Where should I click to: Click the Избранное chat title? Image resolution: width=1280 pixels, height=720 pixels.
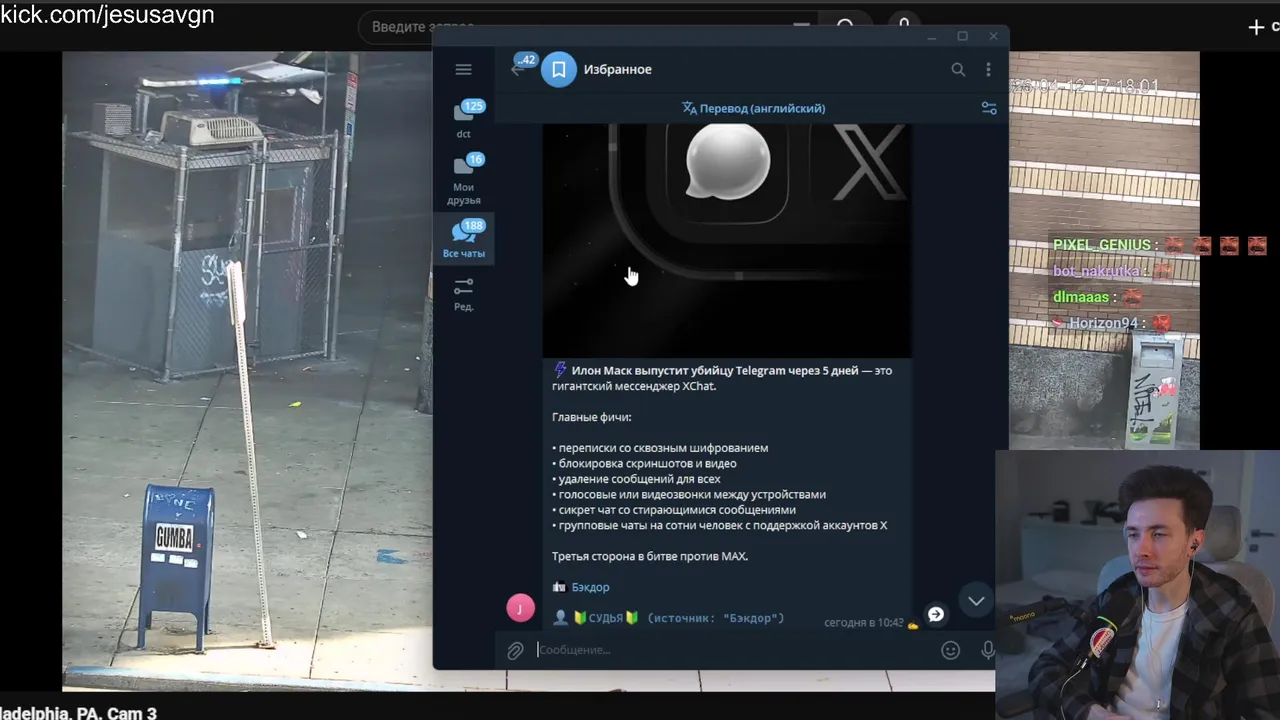click(618, 69)
